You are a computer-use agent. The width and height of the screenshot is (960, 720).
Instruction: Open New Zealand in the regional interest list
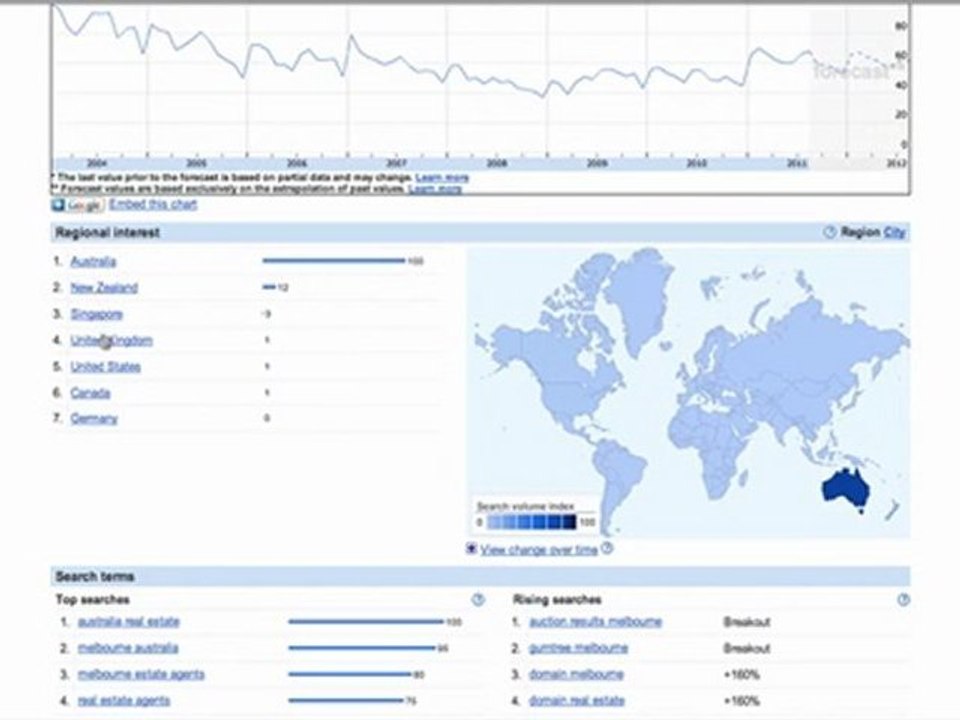pos(104,288)
